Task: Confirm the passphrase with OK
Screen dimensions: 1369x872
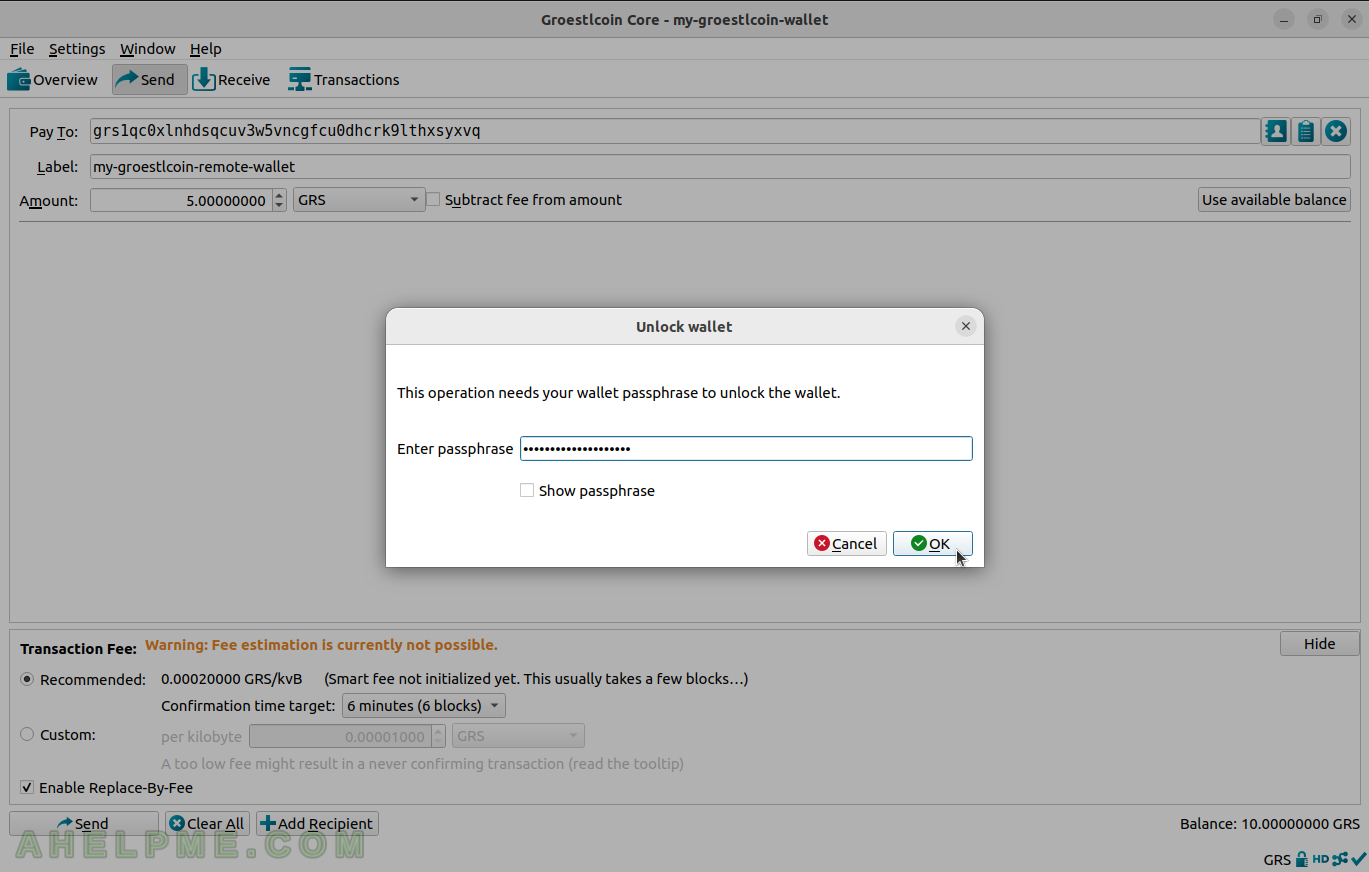Action: tap(932, 543)
